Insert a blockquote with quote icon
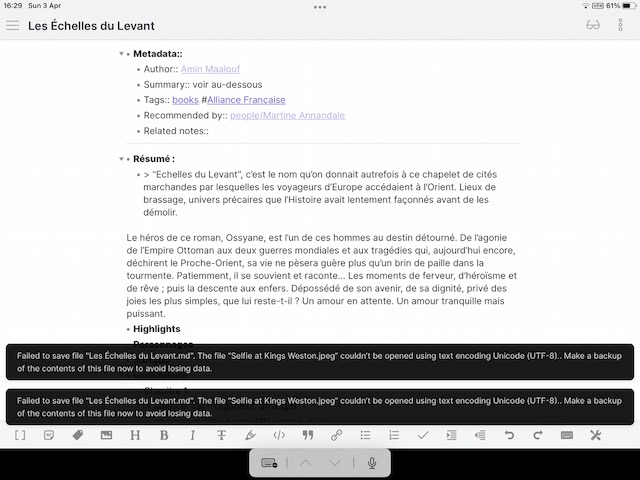Viewport: 640px width, 480px height. (x=308, y=435)
